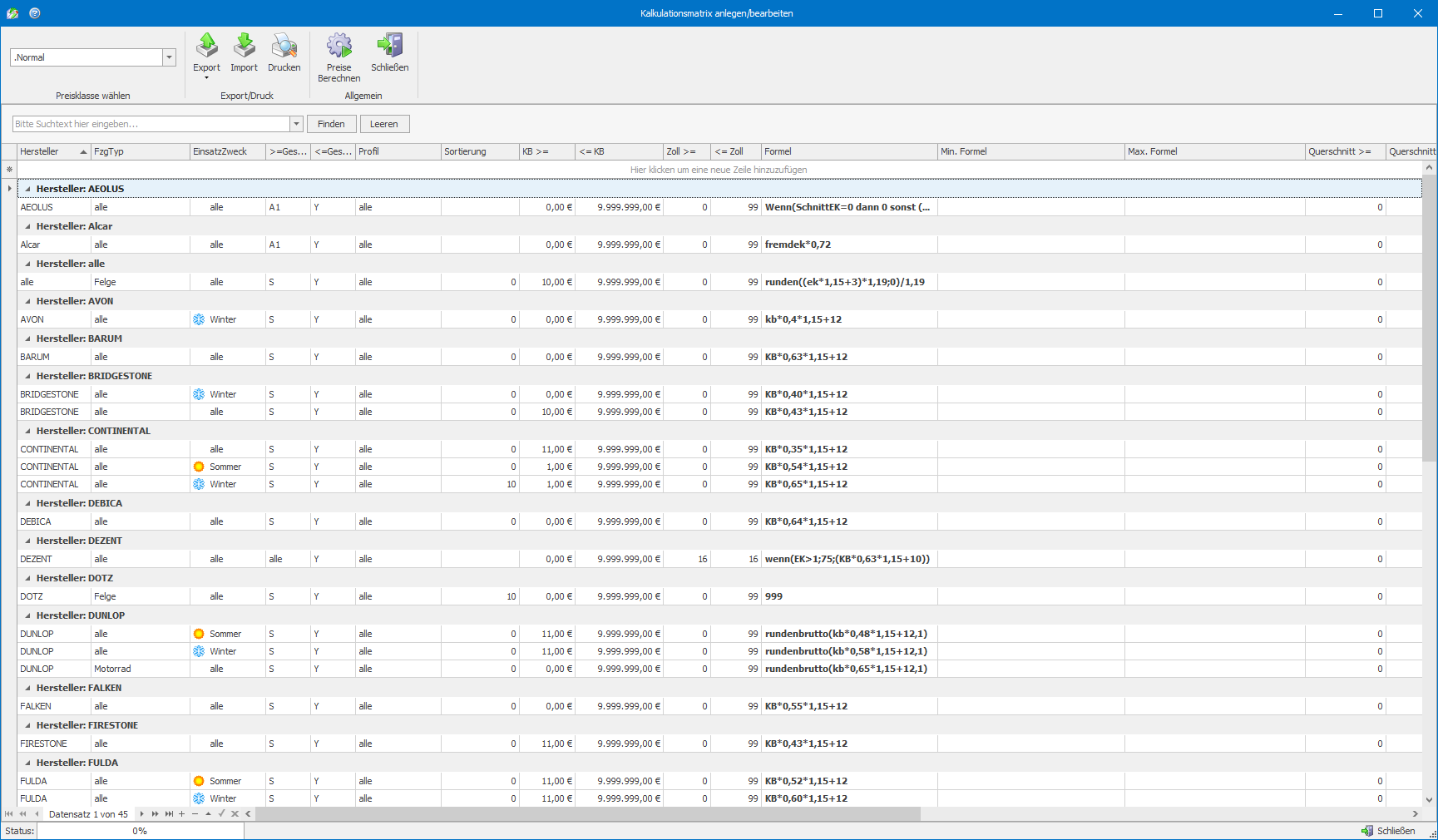Screen dimensions: 1438x840
Task: Jump to first record in navigator
Action: (9, 814)
